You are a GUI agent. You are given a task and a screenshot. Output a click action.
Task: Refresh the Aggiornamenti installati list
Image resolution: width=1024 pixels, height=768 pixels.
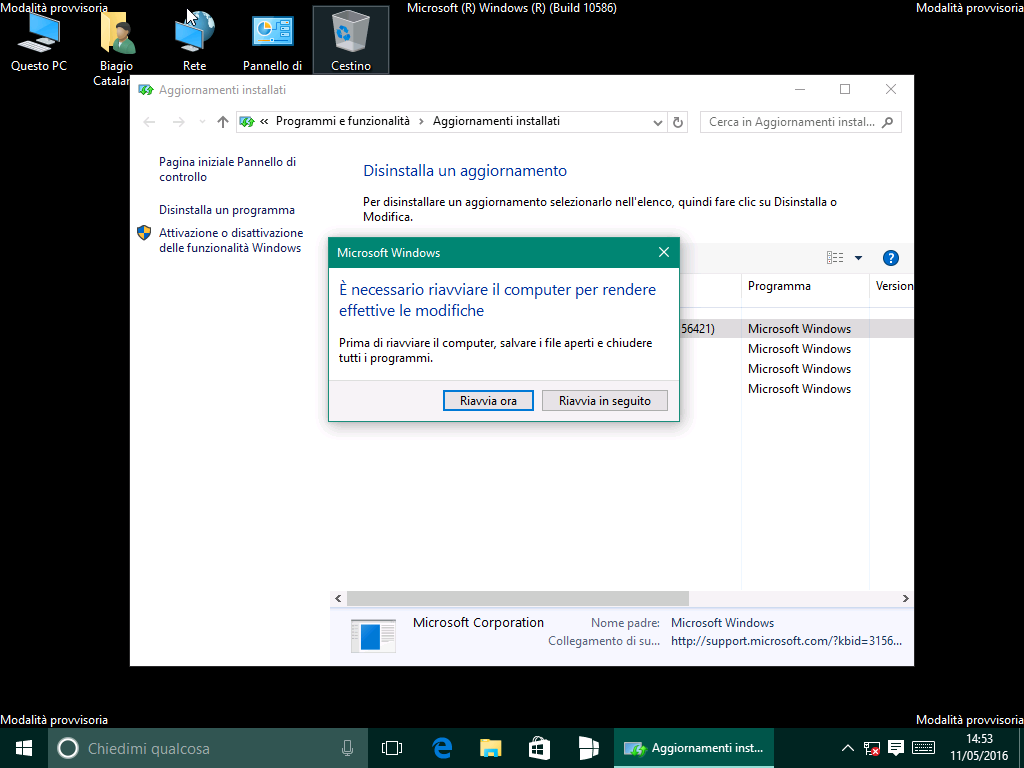point(678,122)
